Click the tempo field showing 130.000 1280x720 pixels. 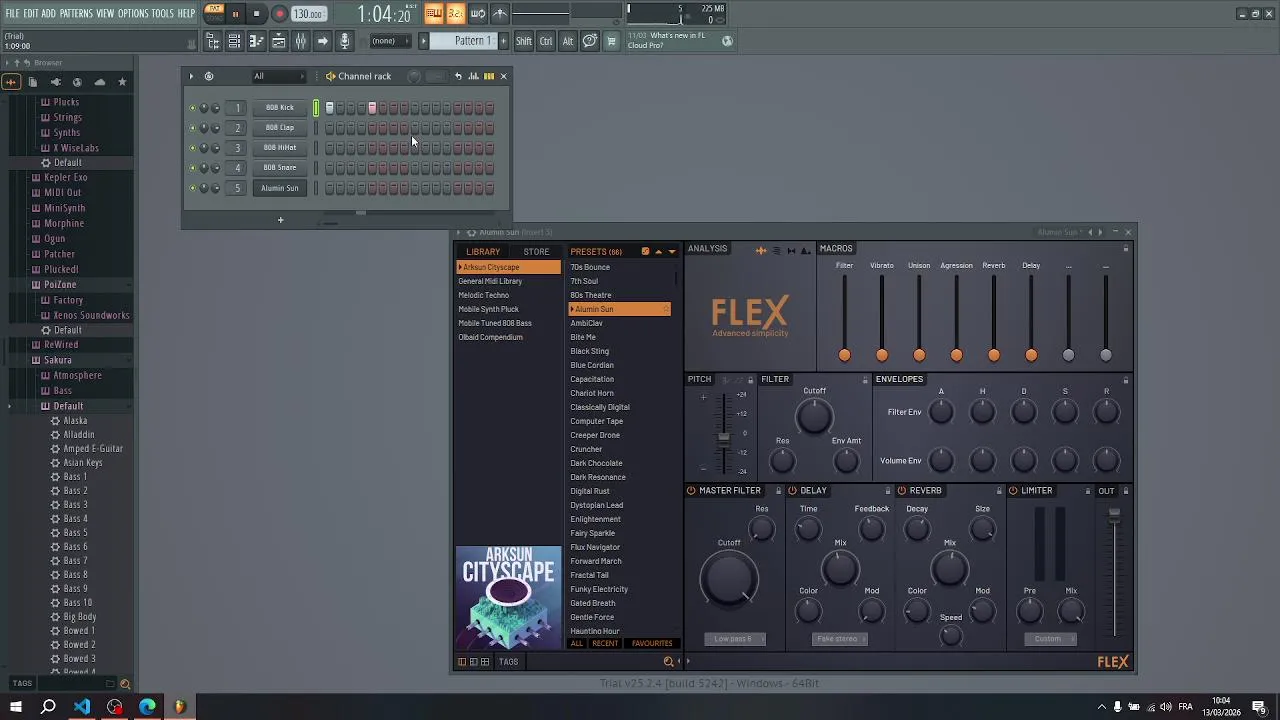pos(308,14)
